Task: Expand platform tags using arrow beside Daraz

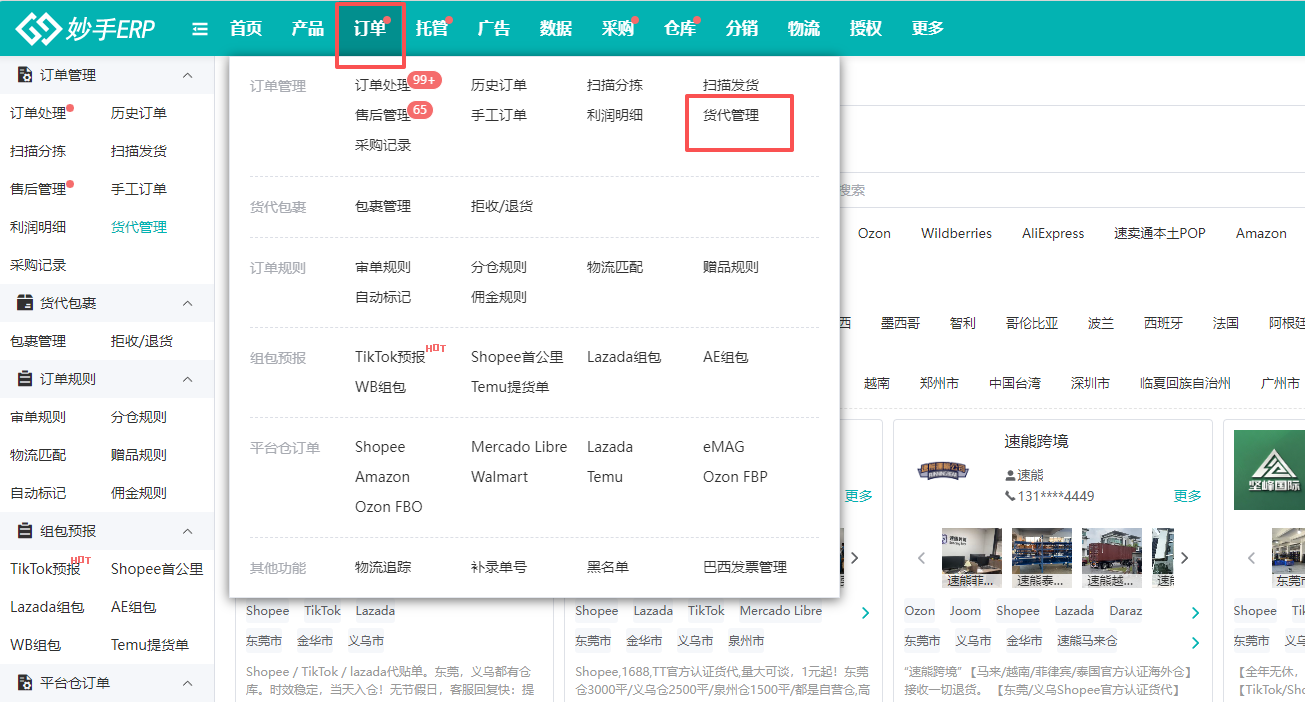Action: pos(1194,613)
